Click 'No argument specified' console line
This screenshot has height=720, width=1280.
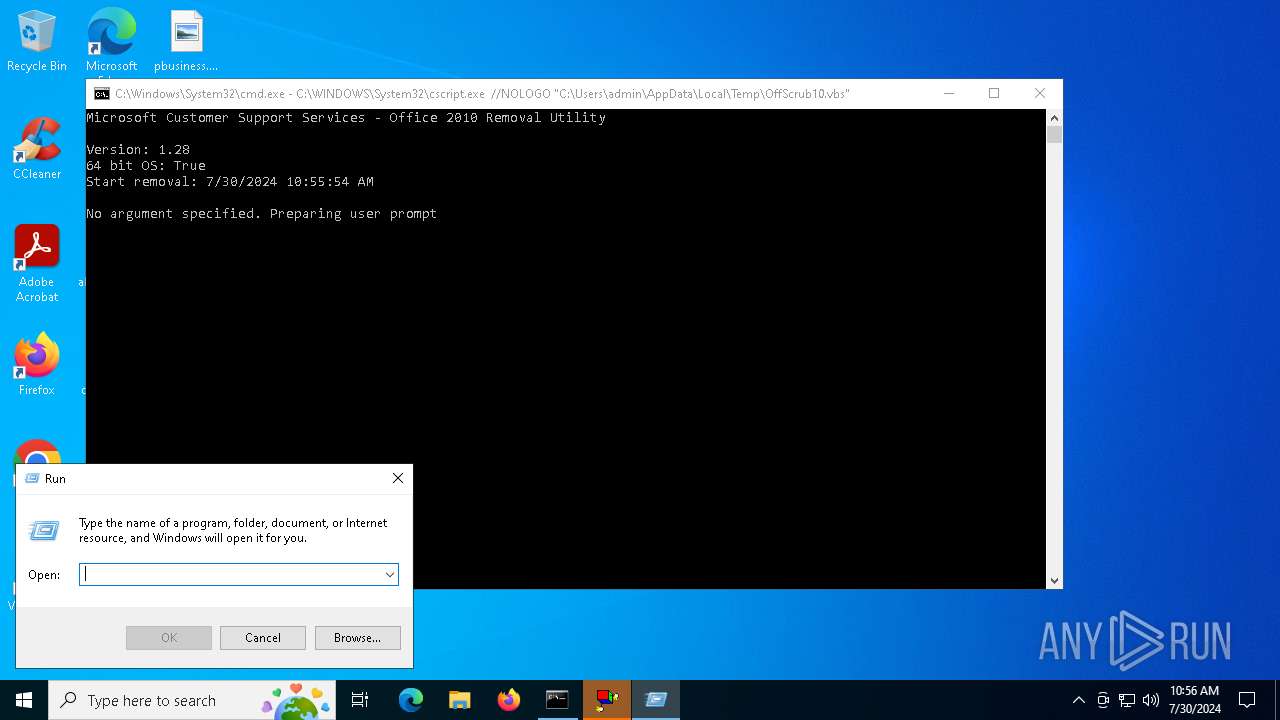pyautogui.click(x=261, y=214)
